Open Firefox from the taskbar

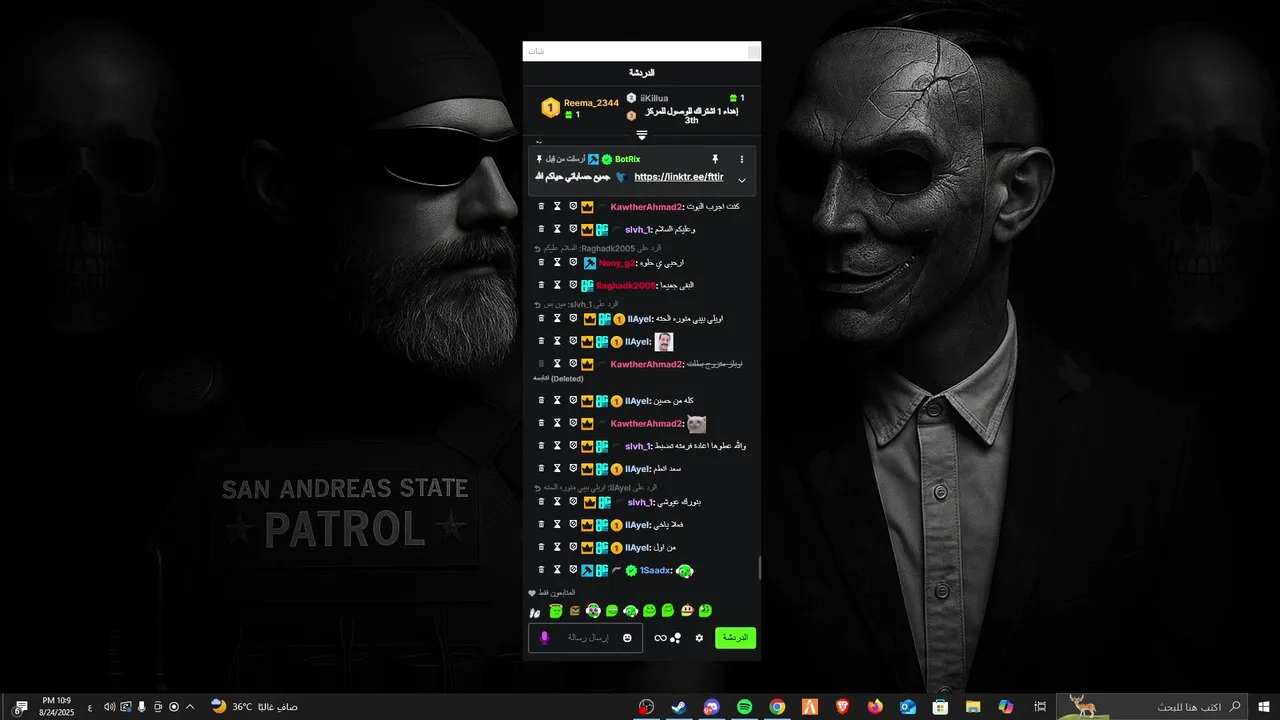[x=876, y=707]
